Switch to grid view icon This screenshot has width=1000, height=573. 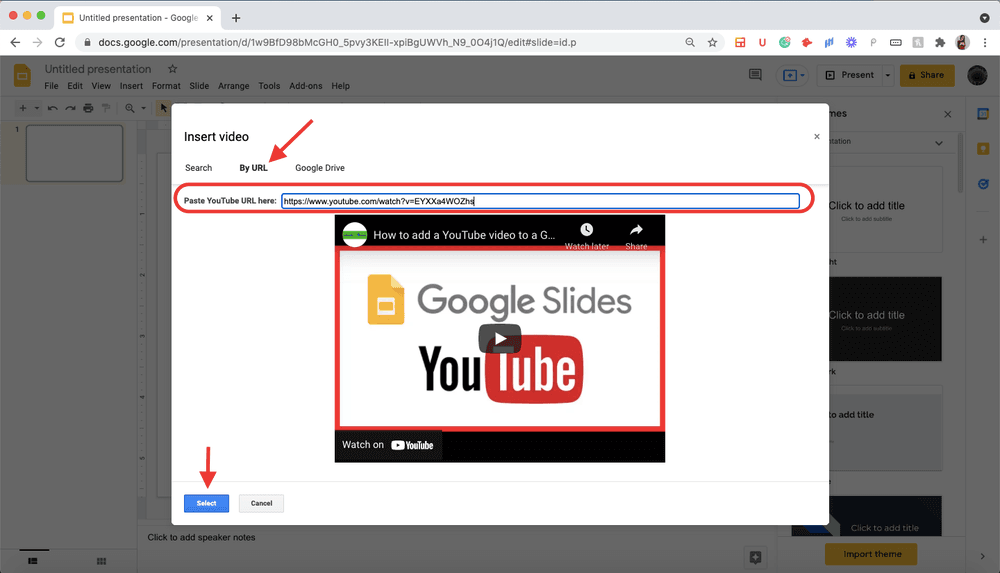101,561
